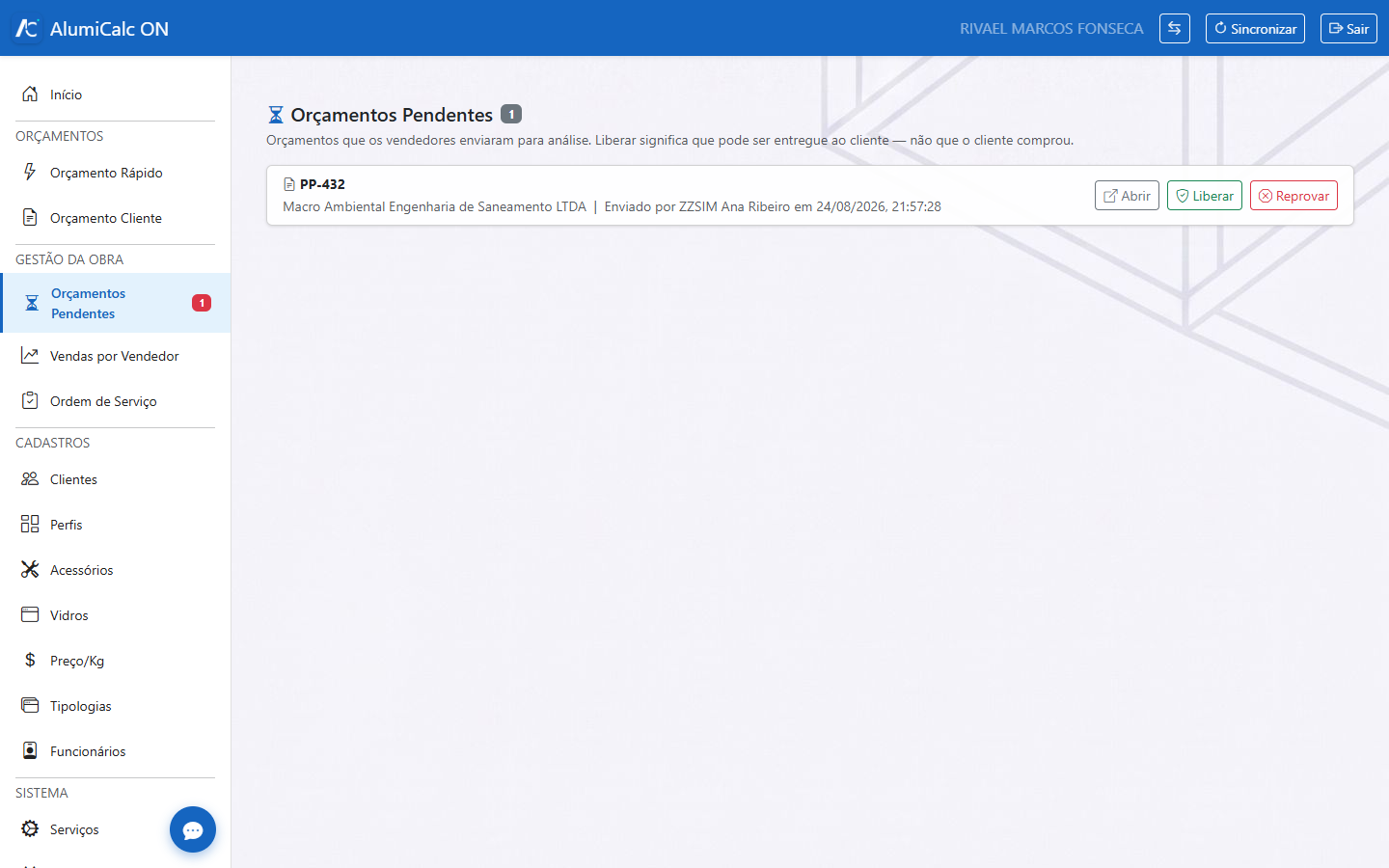Image resolution: width=1389 pixels, height=868 pixels.
Task: Click the Clientes people icon
Action: 30,478
